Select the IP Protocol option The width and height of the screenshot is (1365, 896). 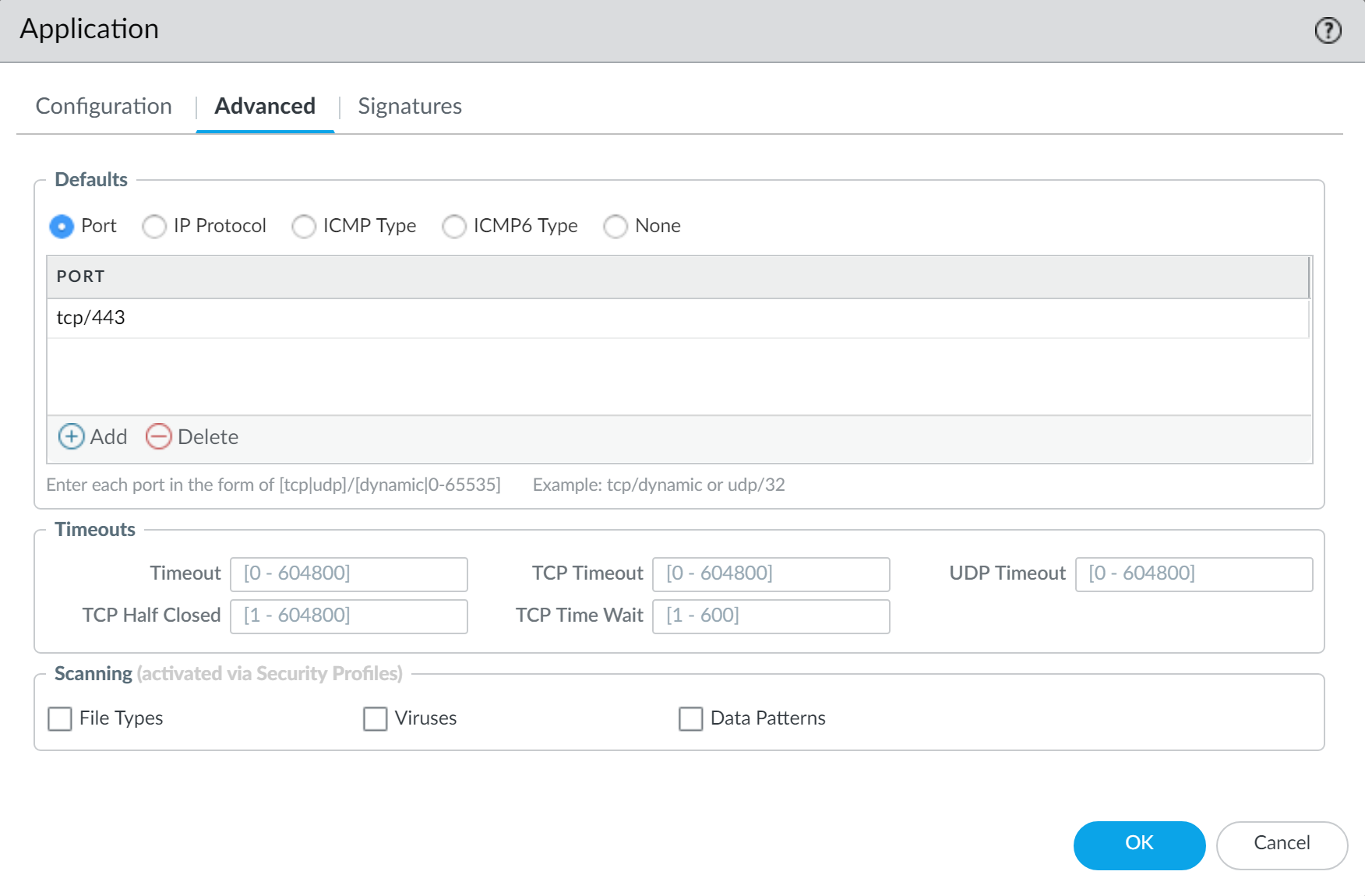pos(154,226)
